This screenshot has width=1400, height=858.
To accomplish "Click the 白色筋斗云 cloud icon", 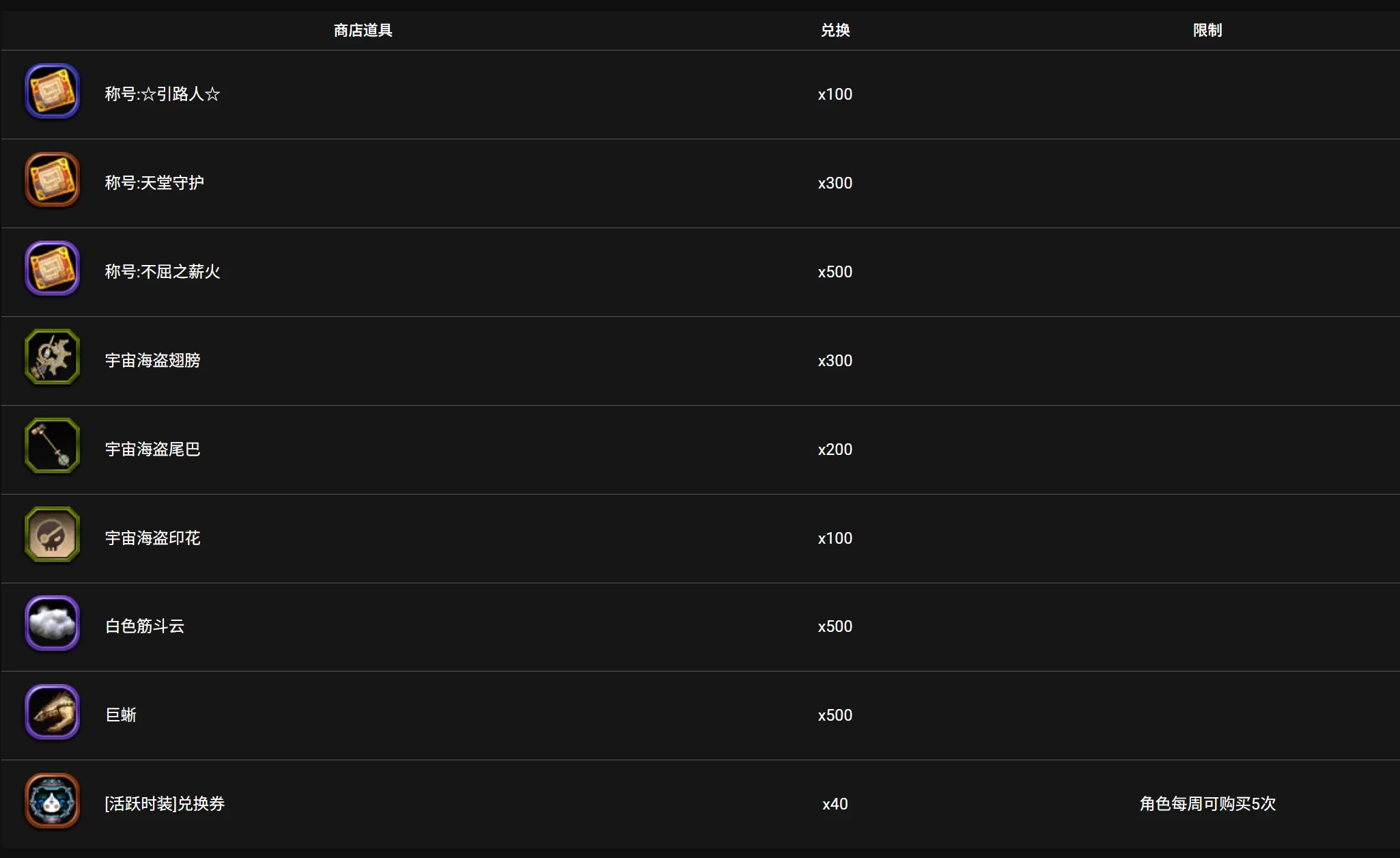I will point(52,624).
